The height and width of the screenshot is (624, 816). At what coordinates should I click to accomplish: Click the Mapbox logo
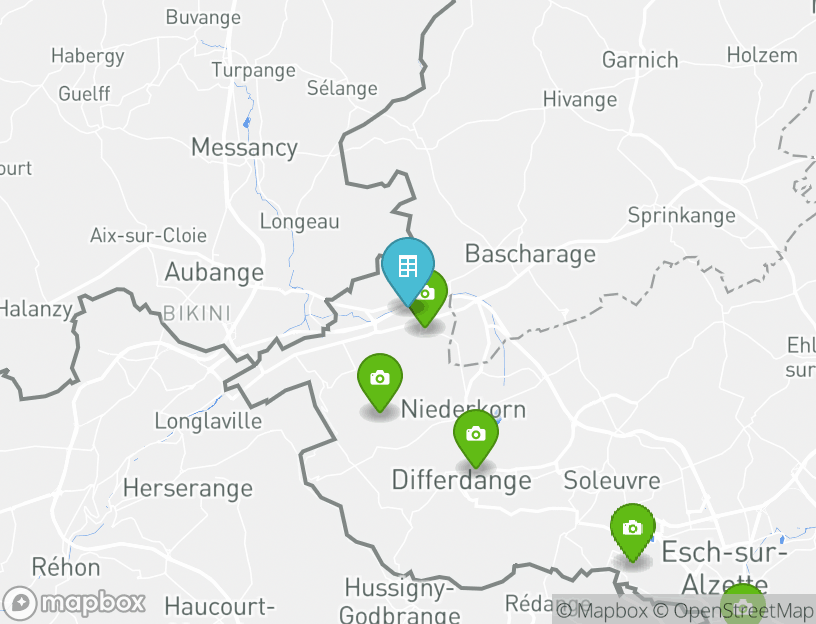pyautogui.click(x=73, y=604)
